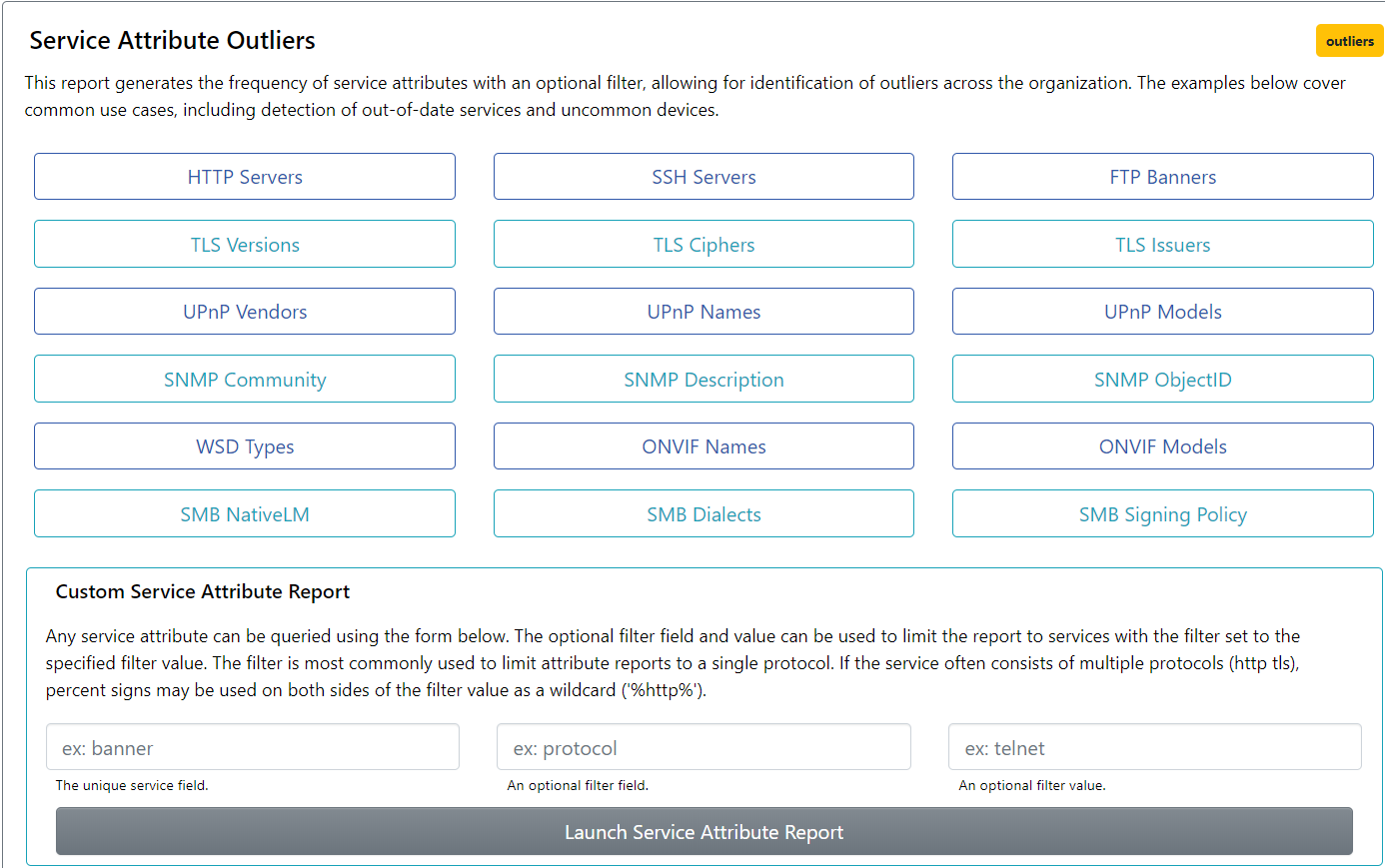This screenshot has width=1385, height=868.
Task: Launch the SNMP ObjectID report
Action: pos(1162,379)
